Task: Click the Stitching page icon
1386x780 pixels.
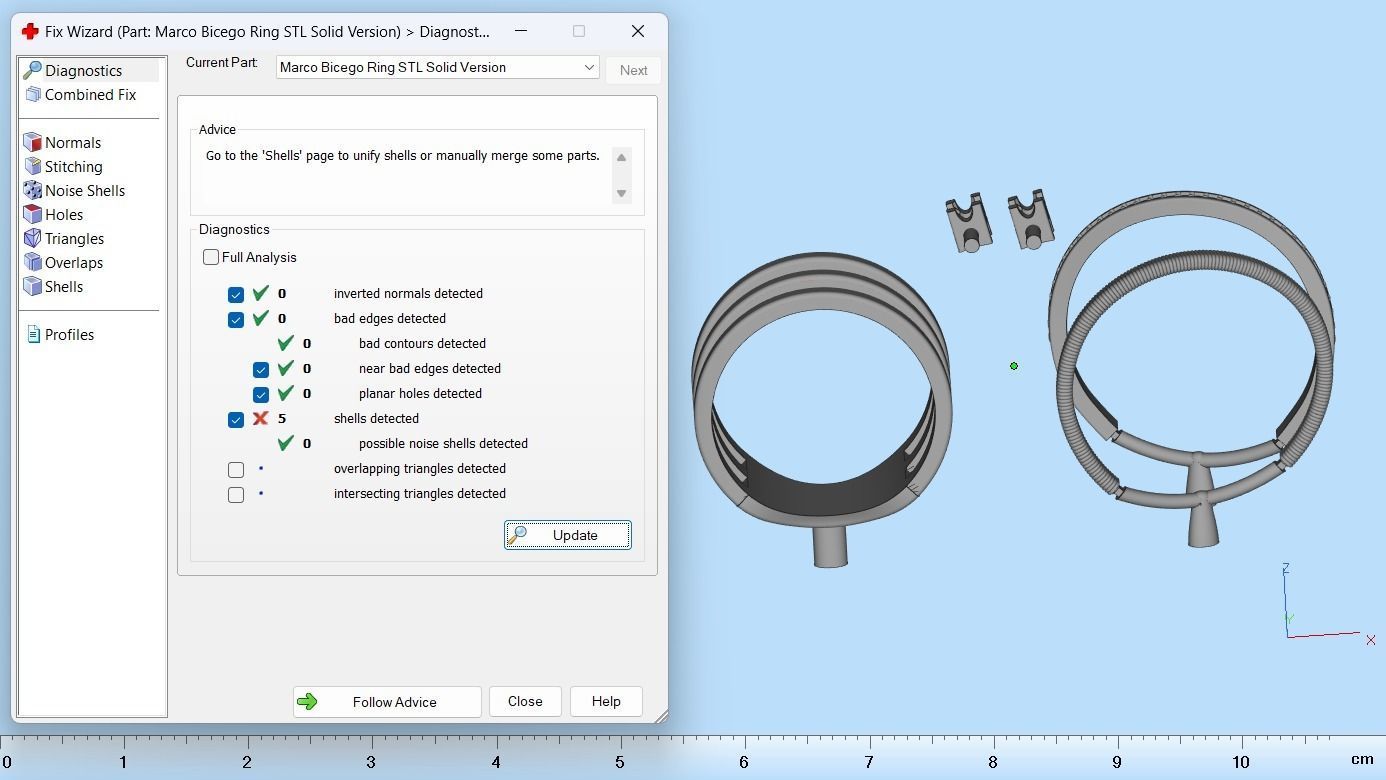Action: click(32, 167)
